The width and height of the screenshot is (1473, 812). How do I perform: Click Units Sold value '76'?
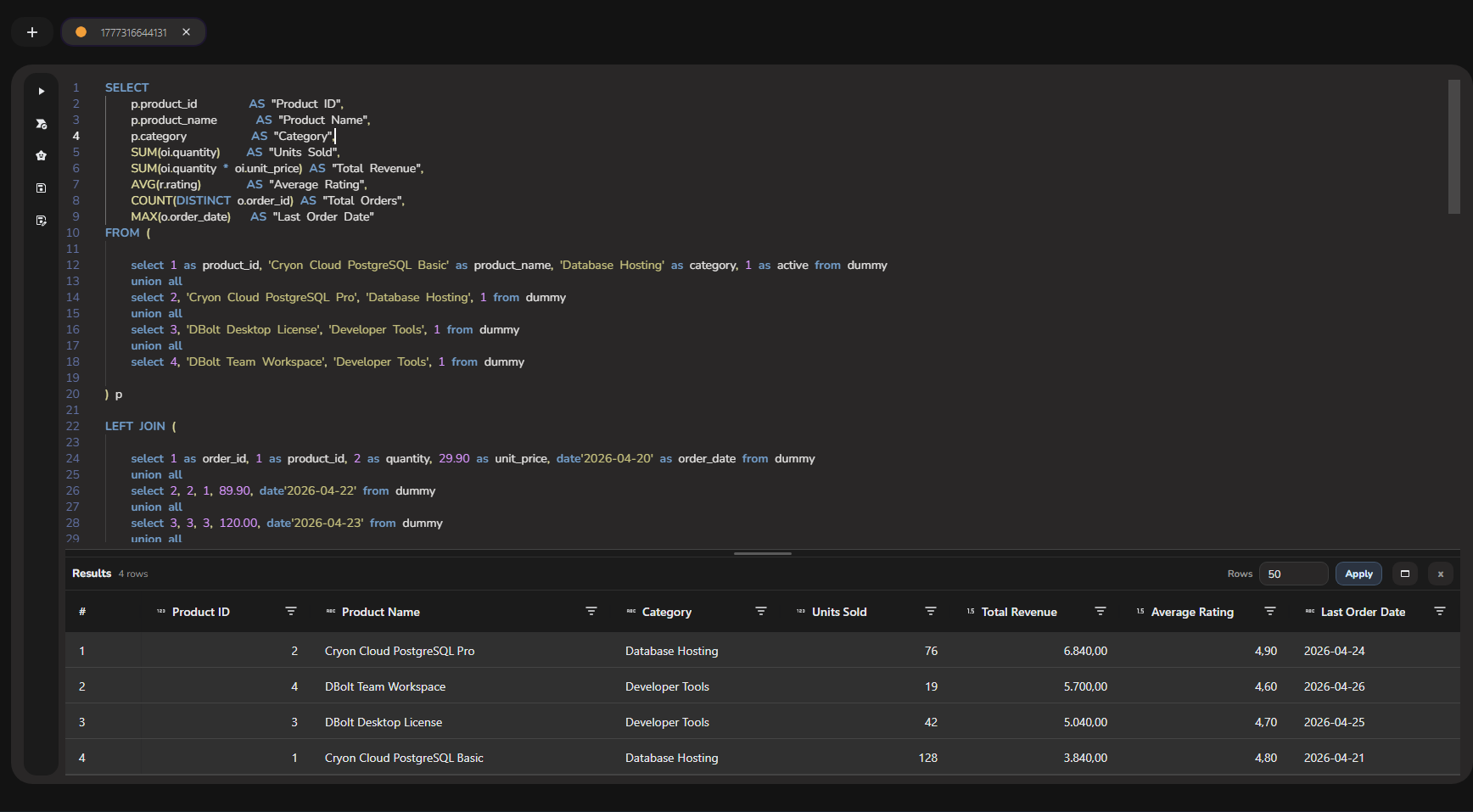(x=931, y=651)
